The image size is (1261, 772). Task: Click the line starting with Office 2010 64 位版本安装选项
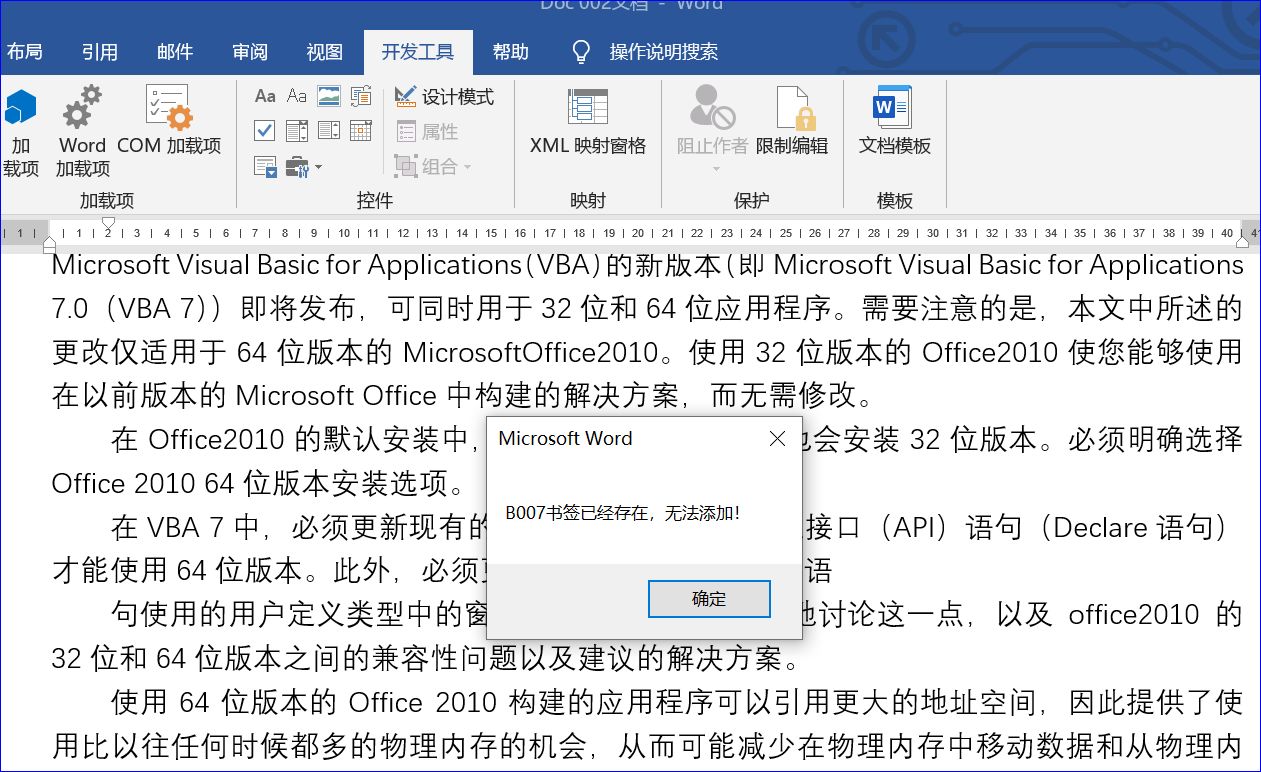258,484
